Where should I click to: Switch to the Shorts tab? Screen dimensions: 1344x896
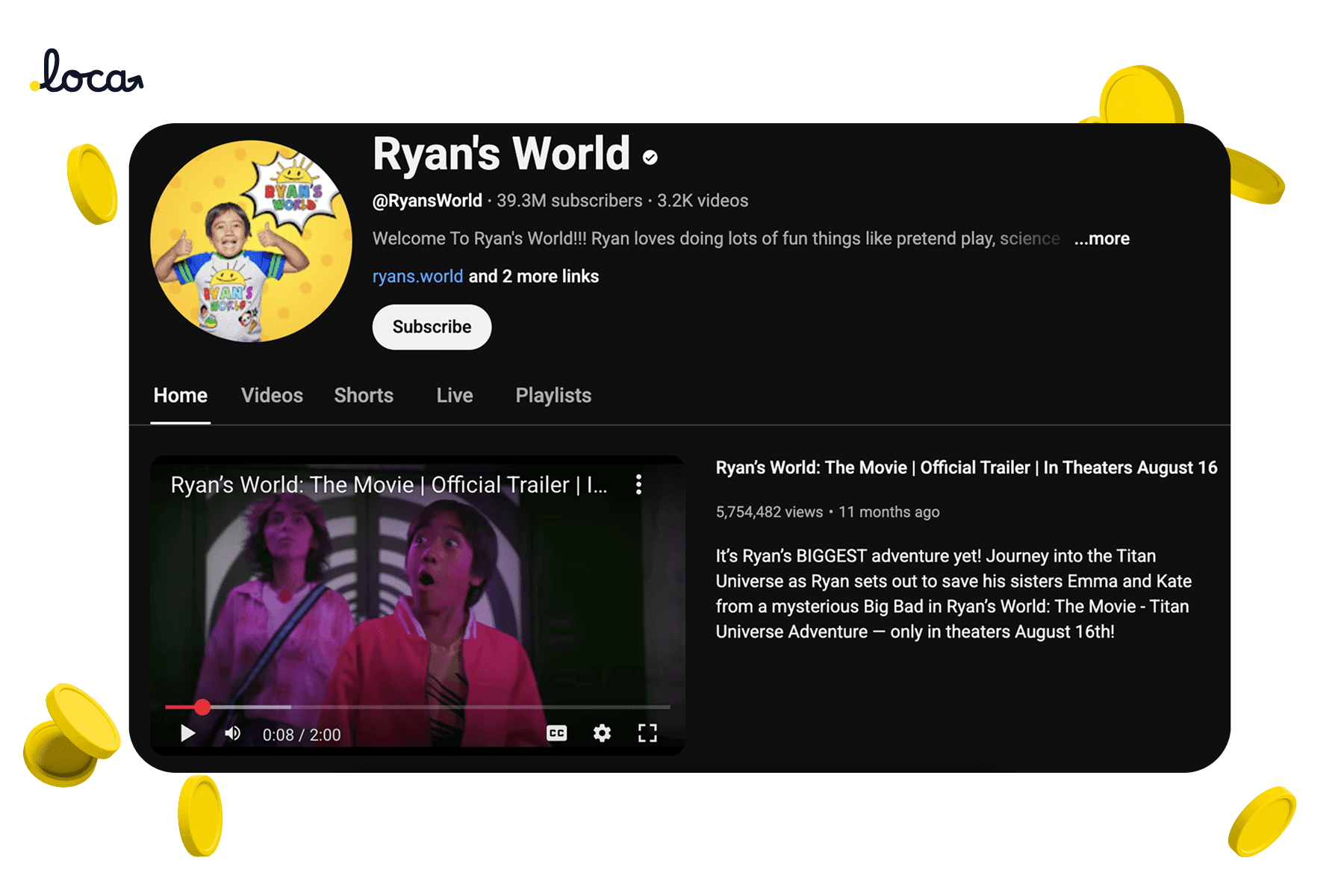364,395
